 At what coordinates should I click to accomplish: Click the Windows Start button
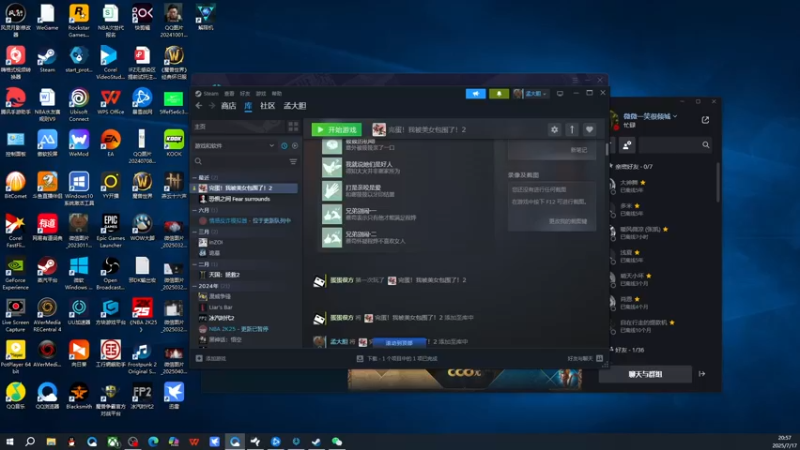pos(9,441)
